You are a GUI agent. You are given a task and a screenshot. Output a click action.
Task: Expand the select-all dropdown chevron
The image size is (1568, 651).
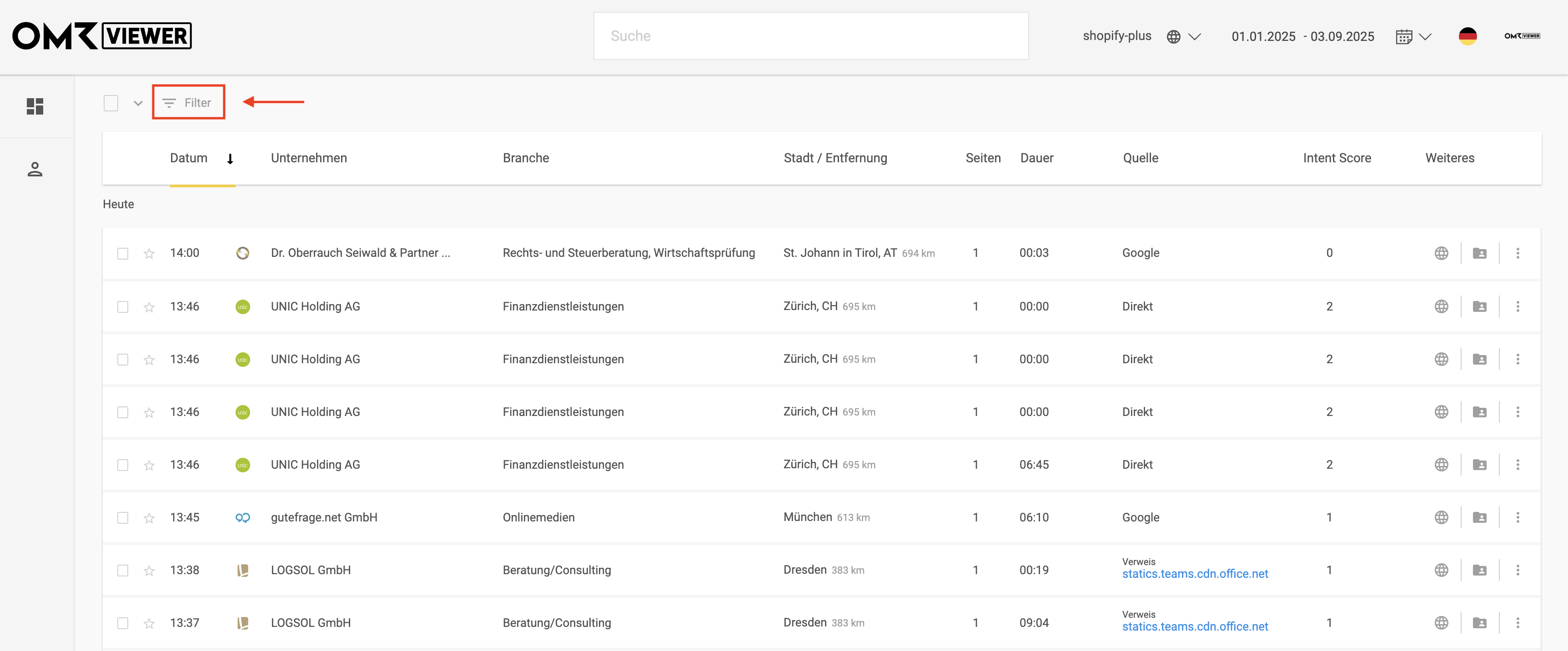tap(138, 104)
